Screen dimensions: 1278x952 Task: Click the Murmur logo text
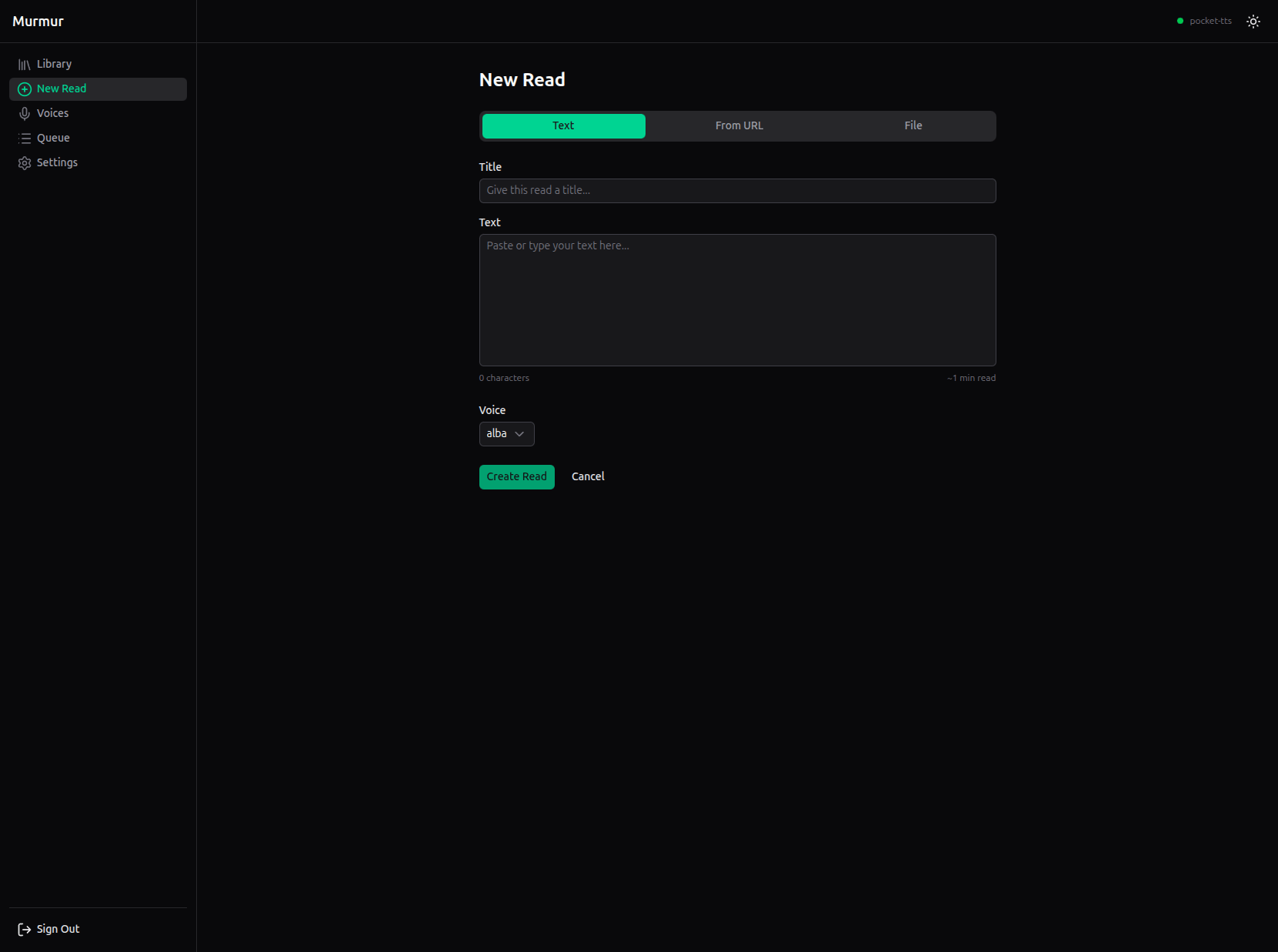click(38, 21)
